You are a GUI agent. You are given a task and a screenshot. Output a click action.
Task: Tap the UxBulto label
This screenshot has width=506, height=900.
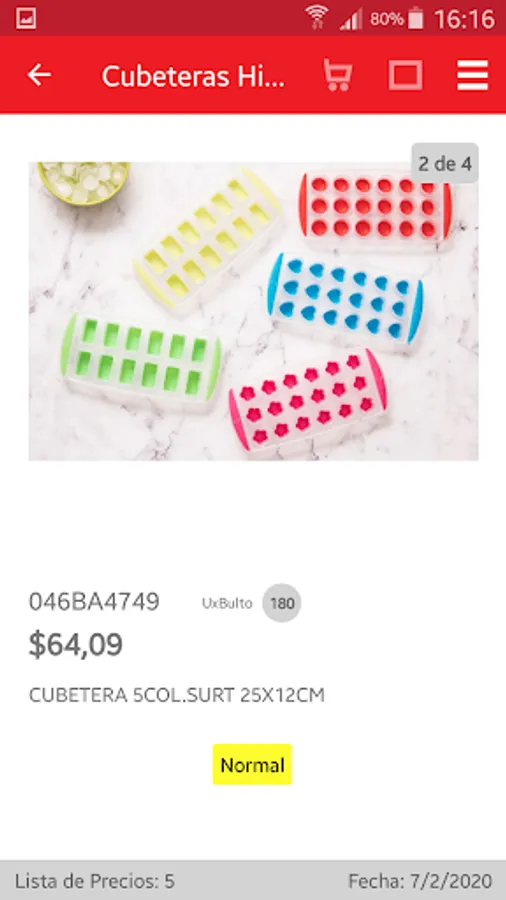coord(227,603)
